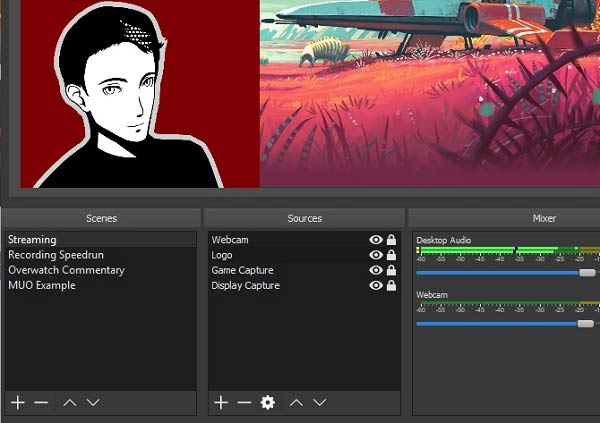600x423 pixels.
Task: Move source up with the arrow
Action: (296, 402)
